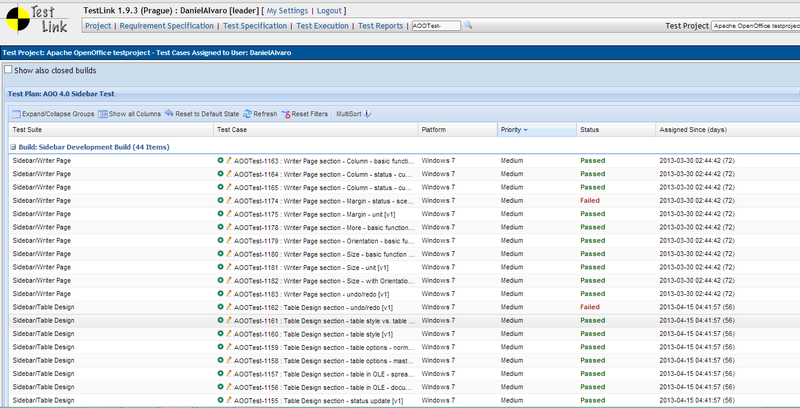
Task: Open the Test Specification menu
Action: click(255, 26)
